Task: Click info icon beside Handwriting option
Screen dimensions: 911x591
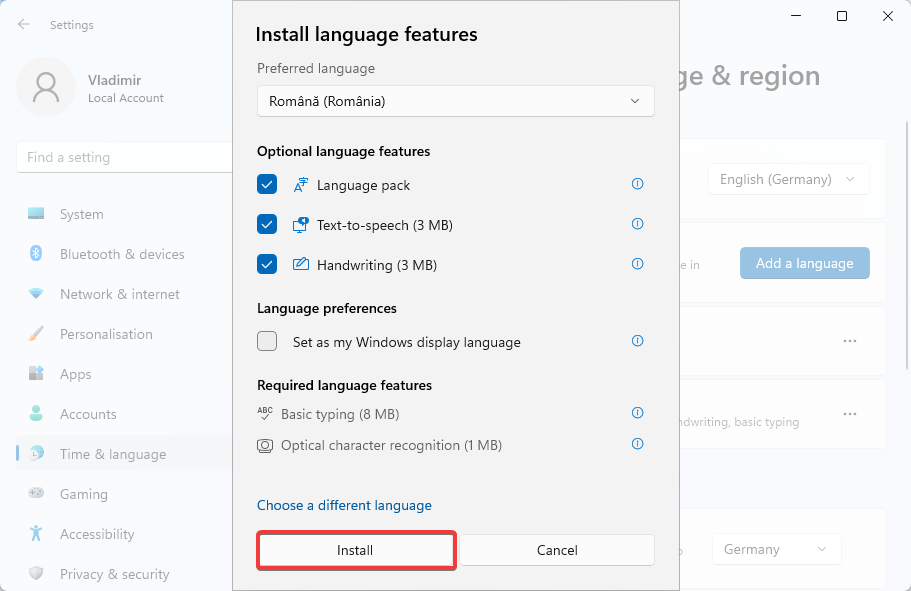Action: tap(637, 264)
